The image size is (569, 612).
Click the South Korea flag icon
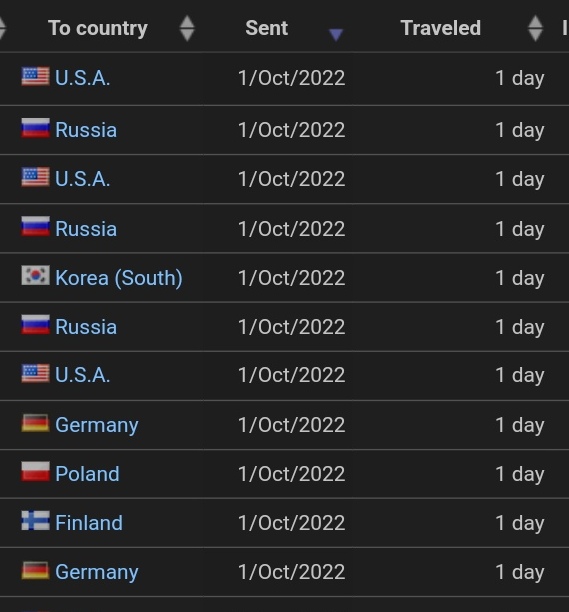[x=36, y=276]
